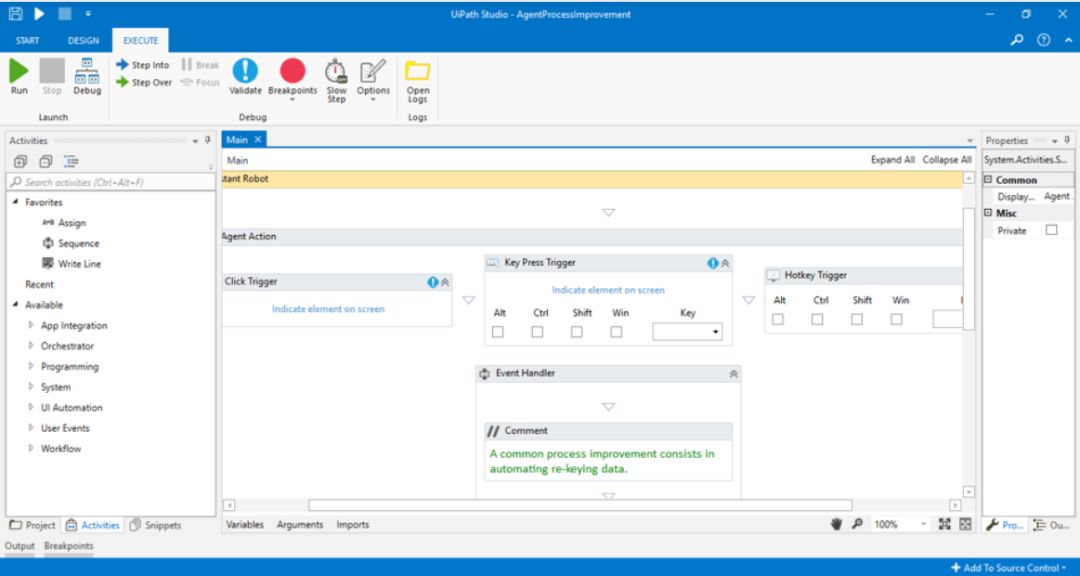Click Expand All in designer
The image size is (1080, 576).
point(893,160)
